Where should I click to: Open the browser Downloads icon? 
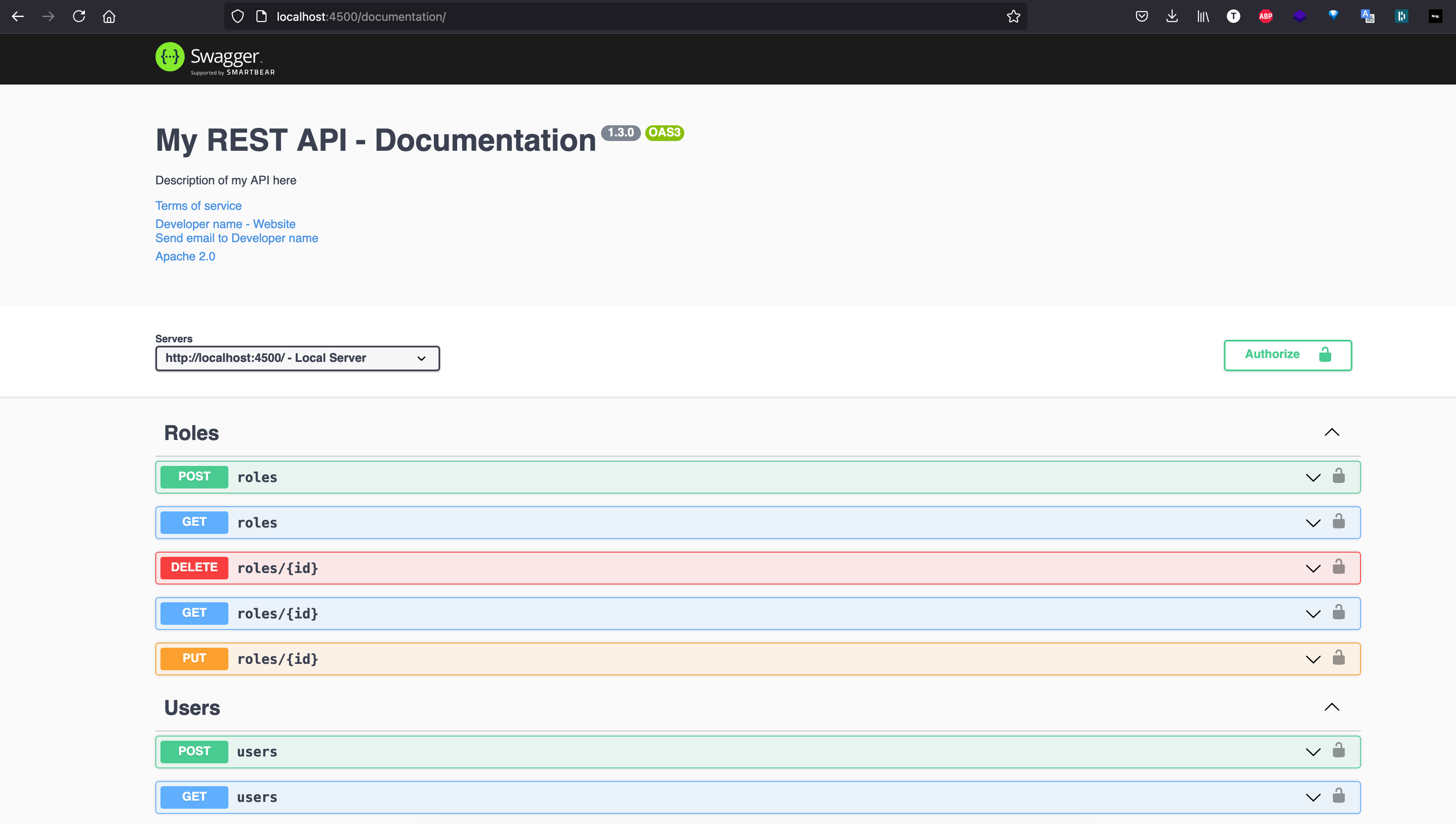(1172, 16)
